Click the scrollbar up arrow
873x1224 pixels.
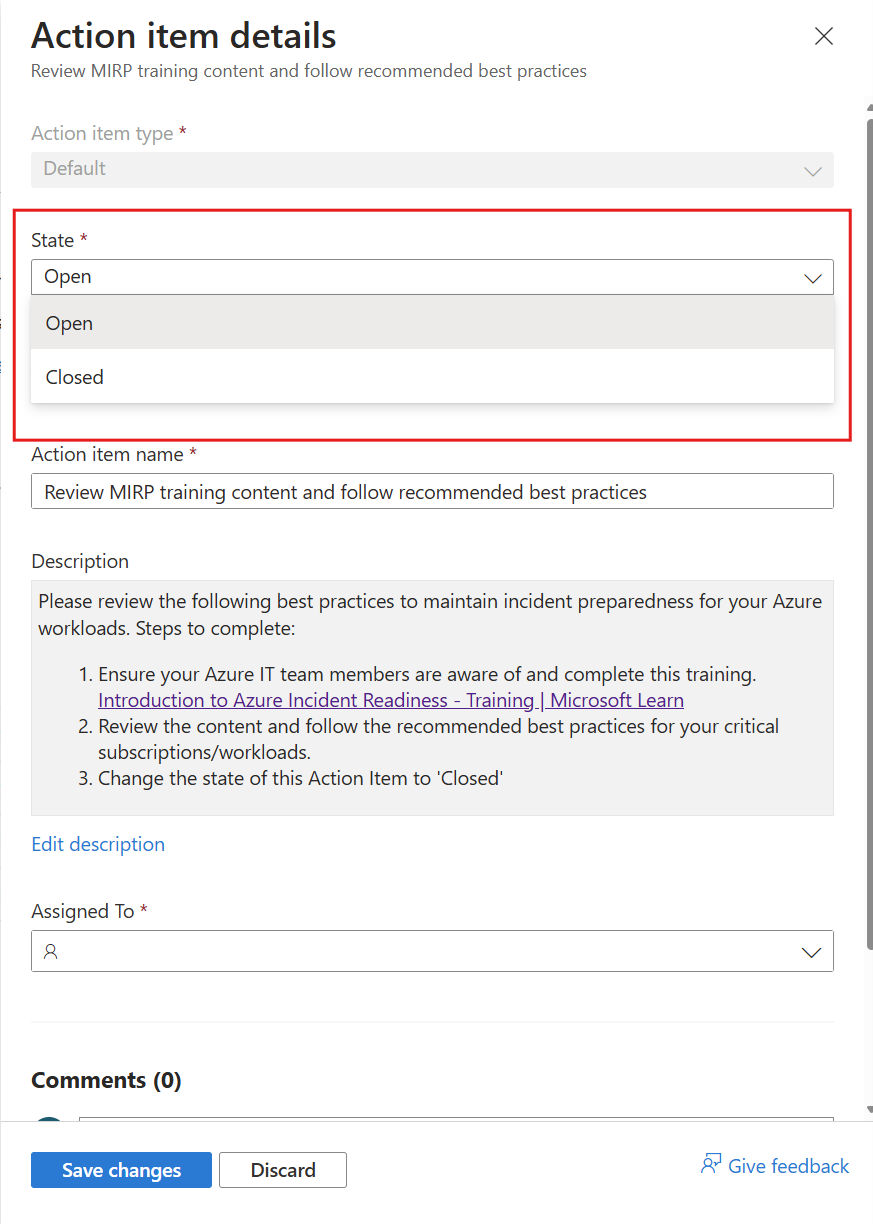869,108
